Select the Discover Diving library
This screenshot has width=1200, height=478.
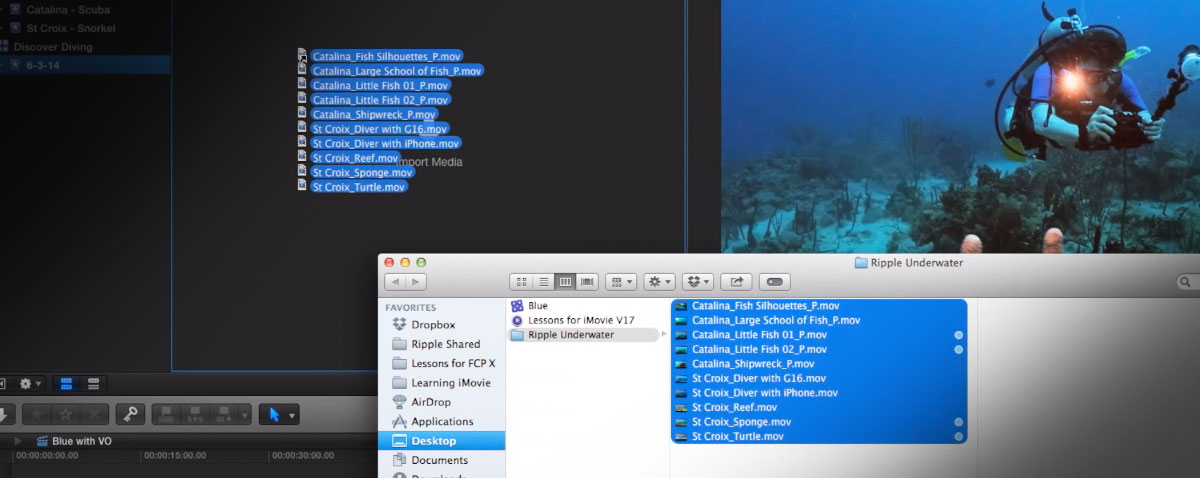click(53, 46)
